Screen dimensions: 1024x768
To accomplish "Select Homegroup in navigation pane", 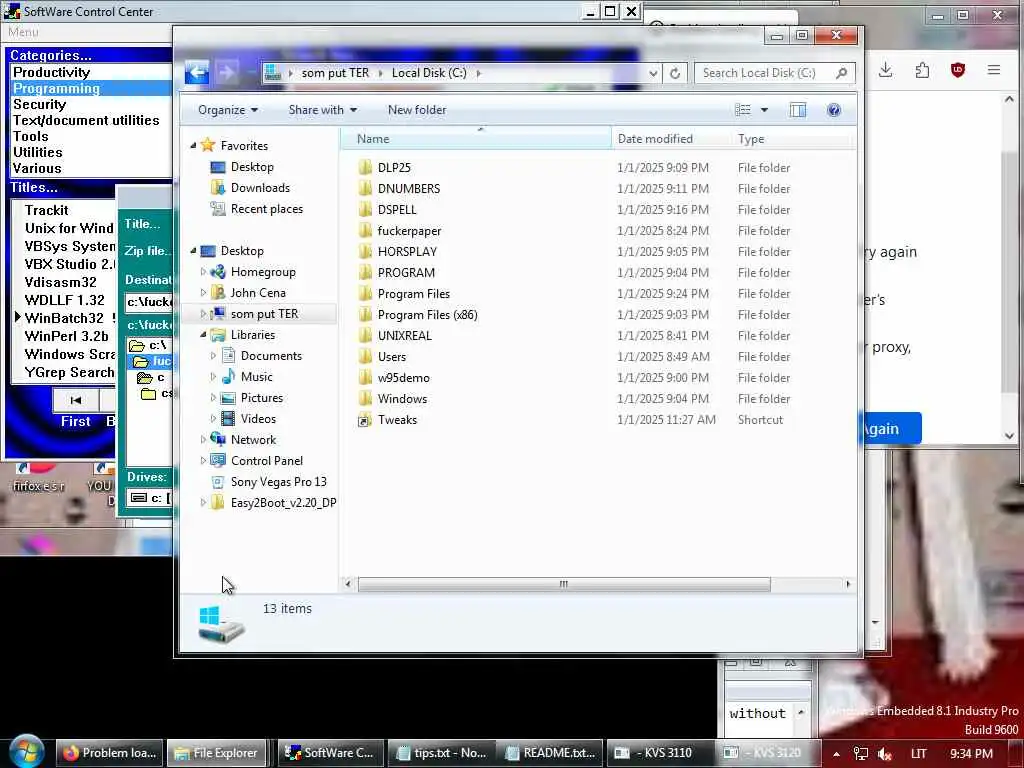I will click(263, 272).
